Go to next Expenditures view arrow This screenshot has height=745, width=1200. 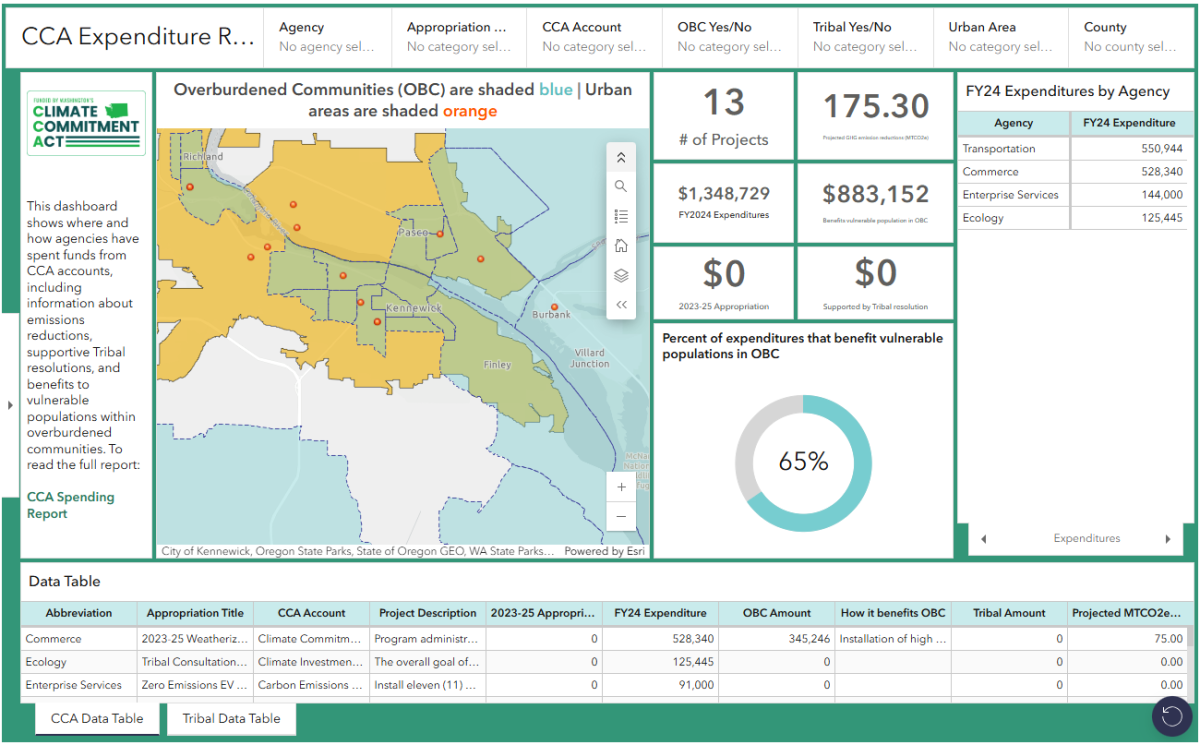coord(1167,539)
